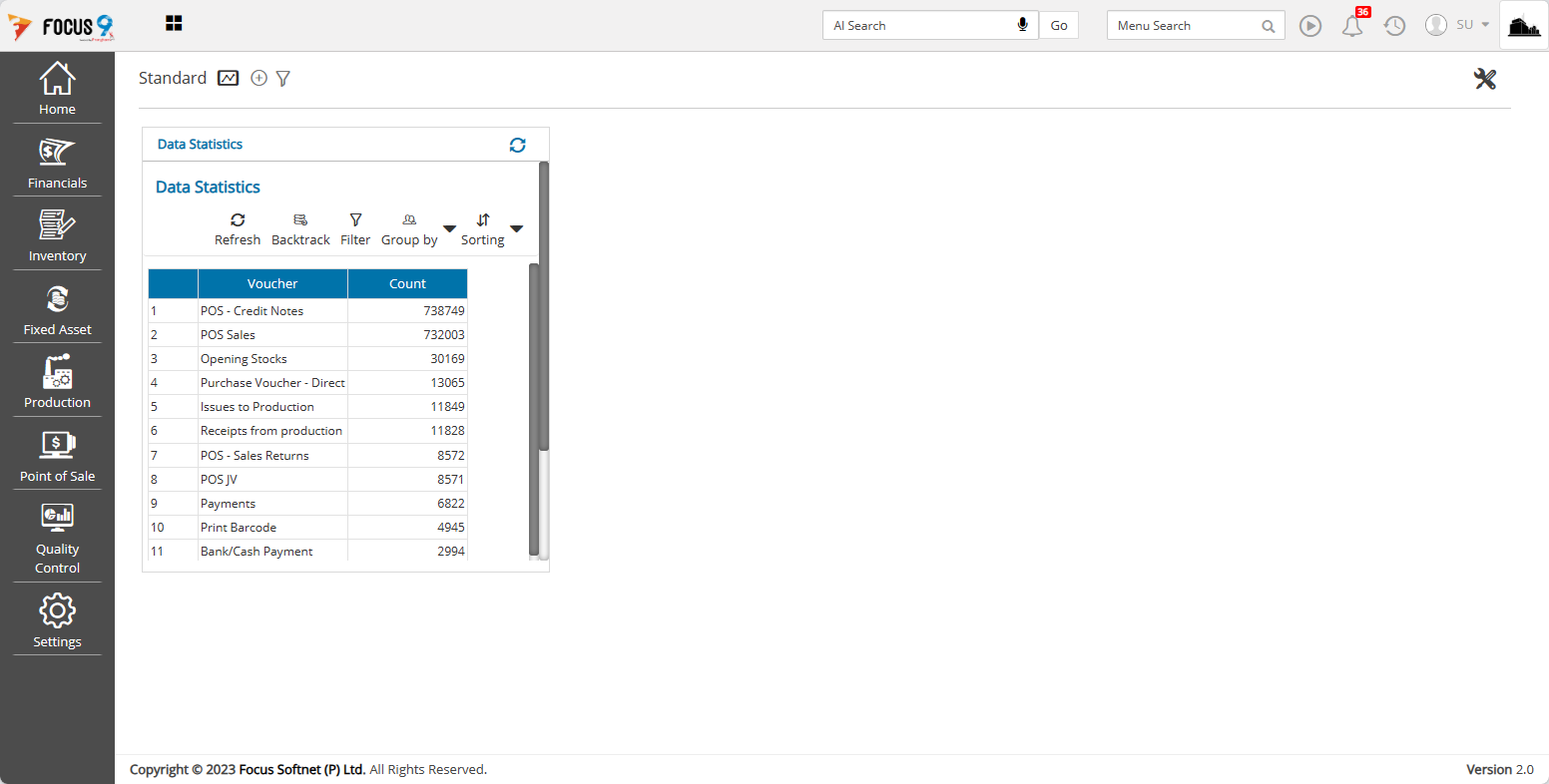
Task: Open the Settings module
Action: coord(57,620)
